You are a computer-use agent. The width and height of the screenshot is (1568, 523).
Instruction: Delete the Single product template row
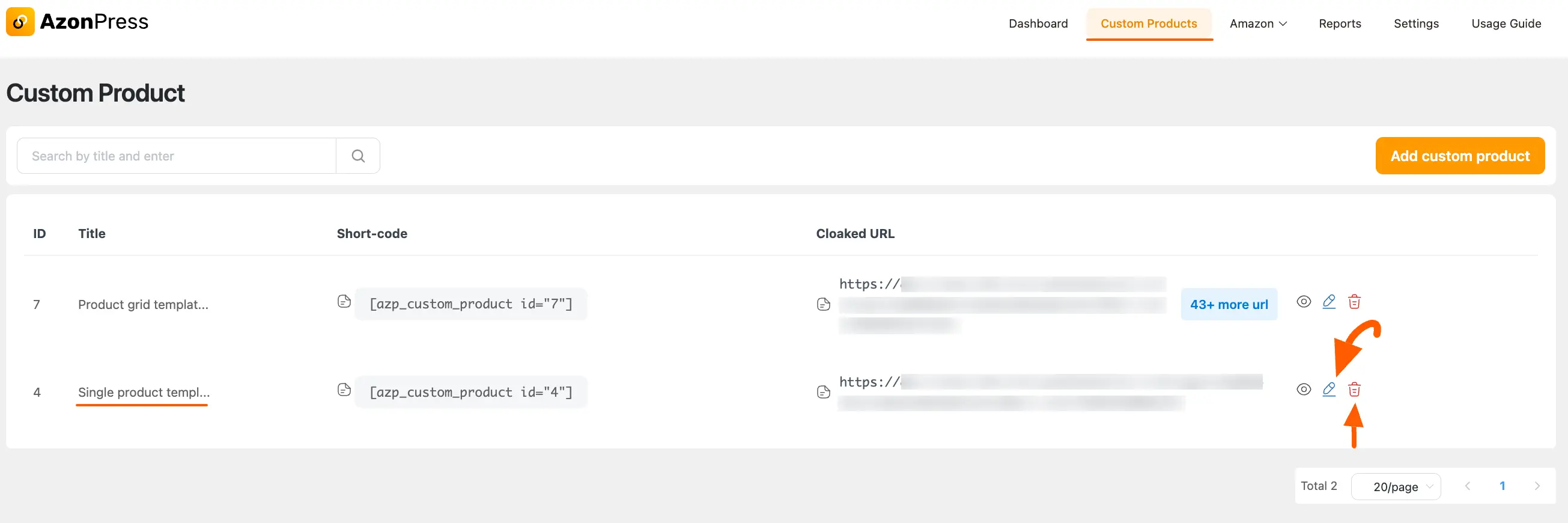(x=1354, y=390)
